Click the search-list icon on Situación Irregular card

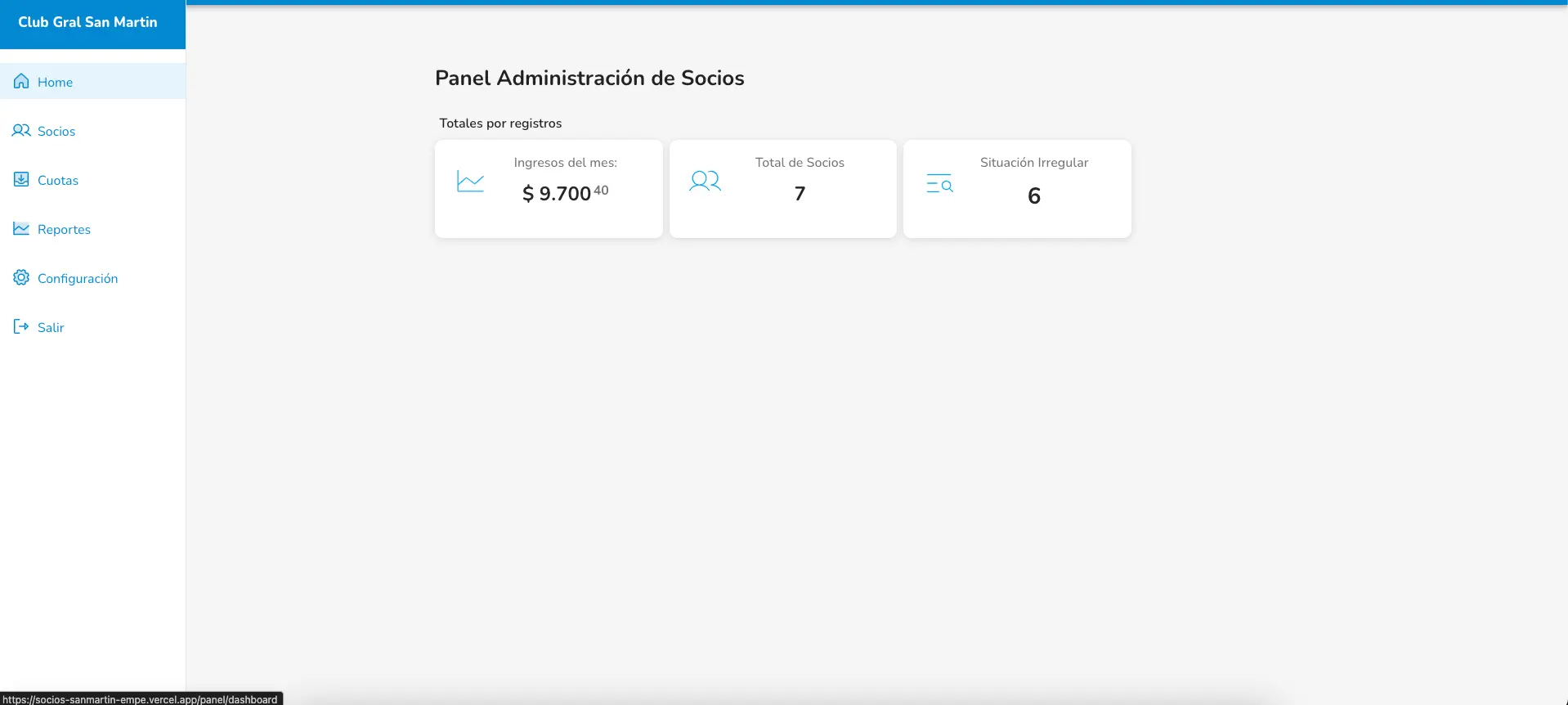[939, 183]
